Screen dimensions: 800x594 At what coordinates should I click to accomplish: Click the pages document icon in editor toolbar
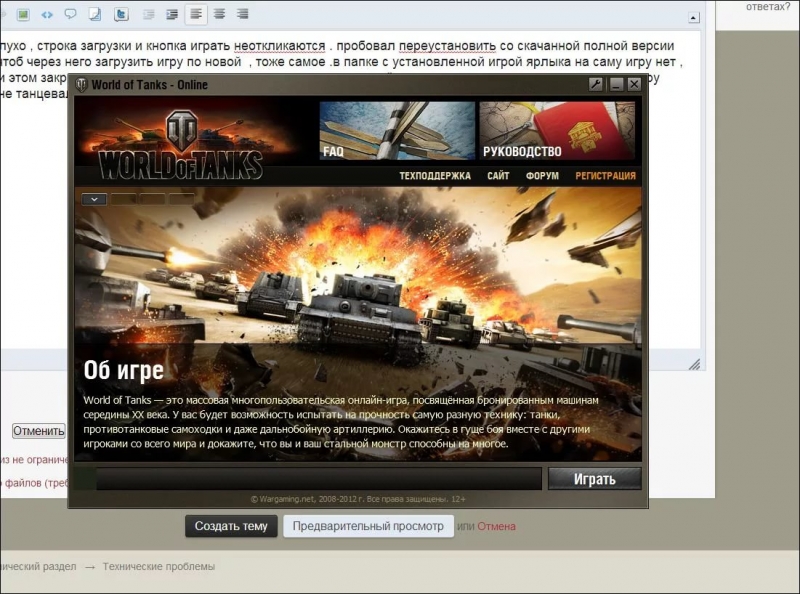pyautogui.click(x=95, y=14)
